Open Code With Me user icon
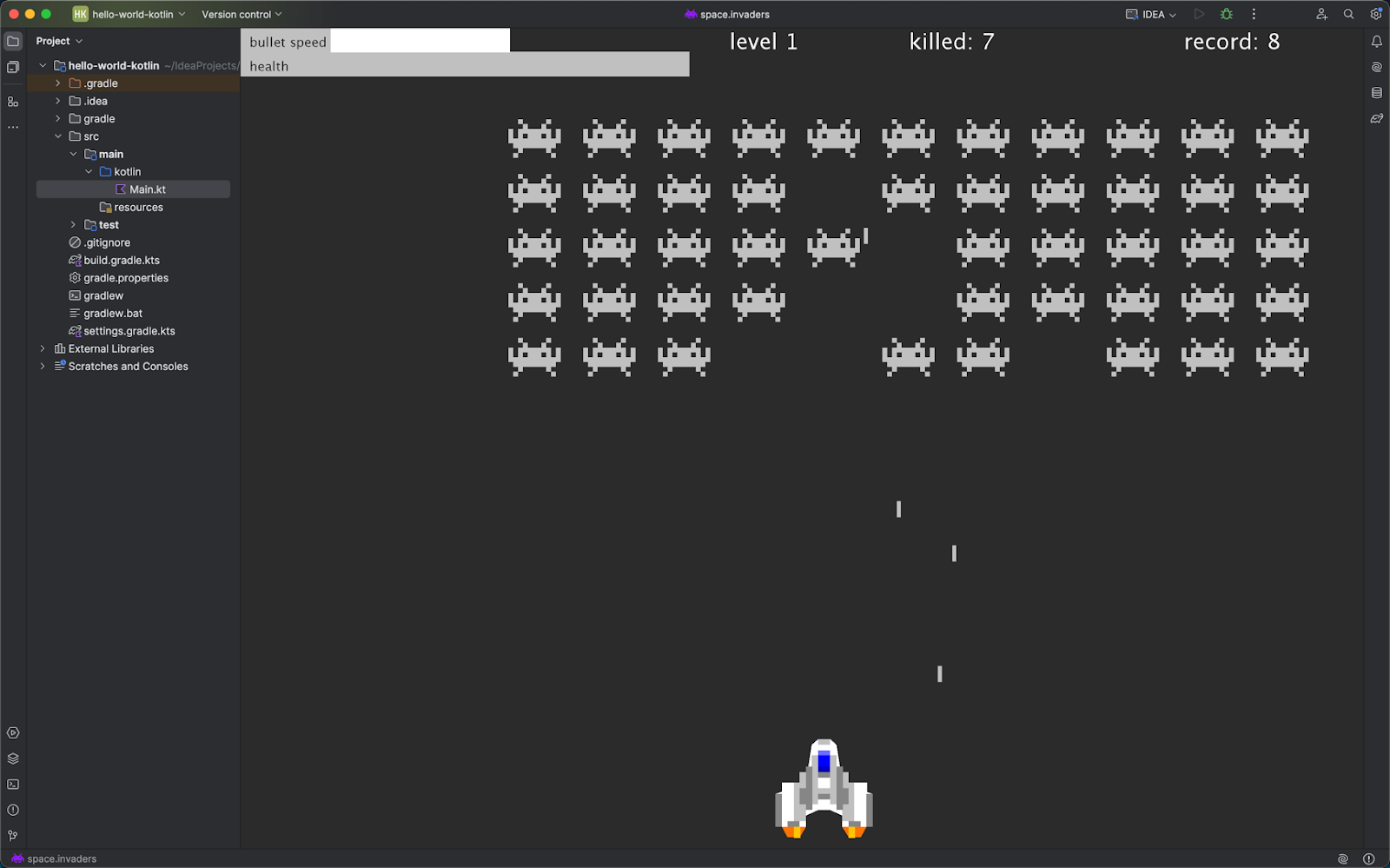The width and height of the screenshot is (1390, 868). point(1321,14)
